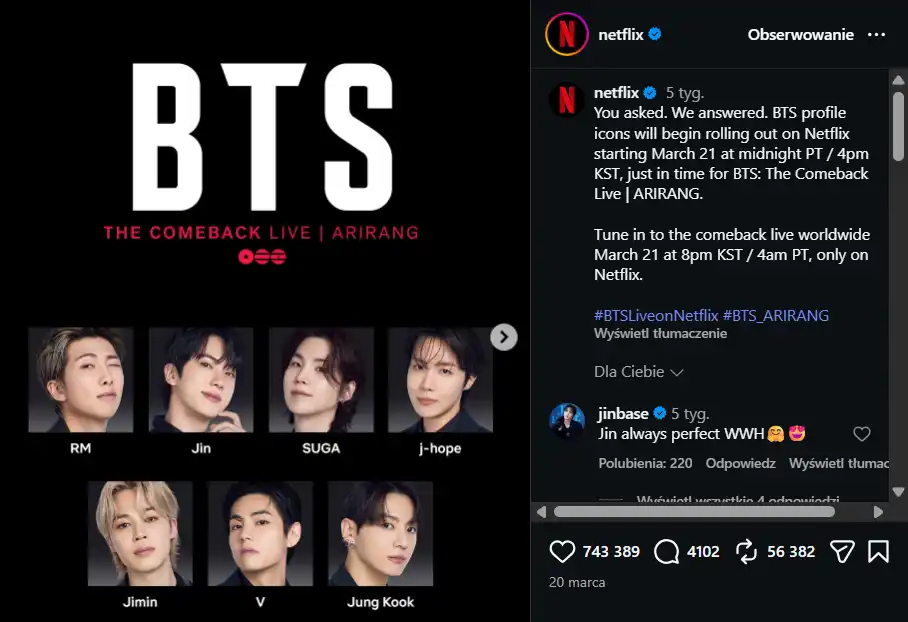
Task: Click Wyświetl tłumaczenie under the caption
Action: click(660, 334)
